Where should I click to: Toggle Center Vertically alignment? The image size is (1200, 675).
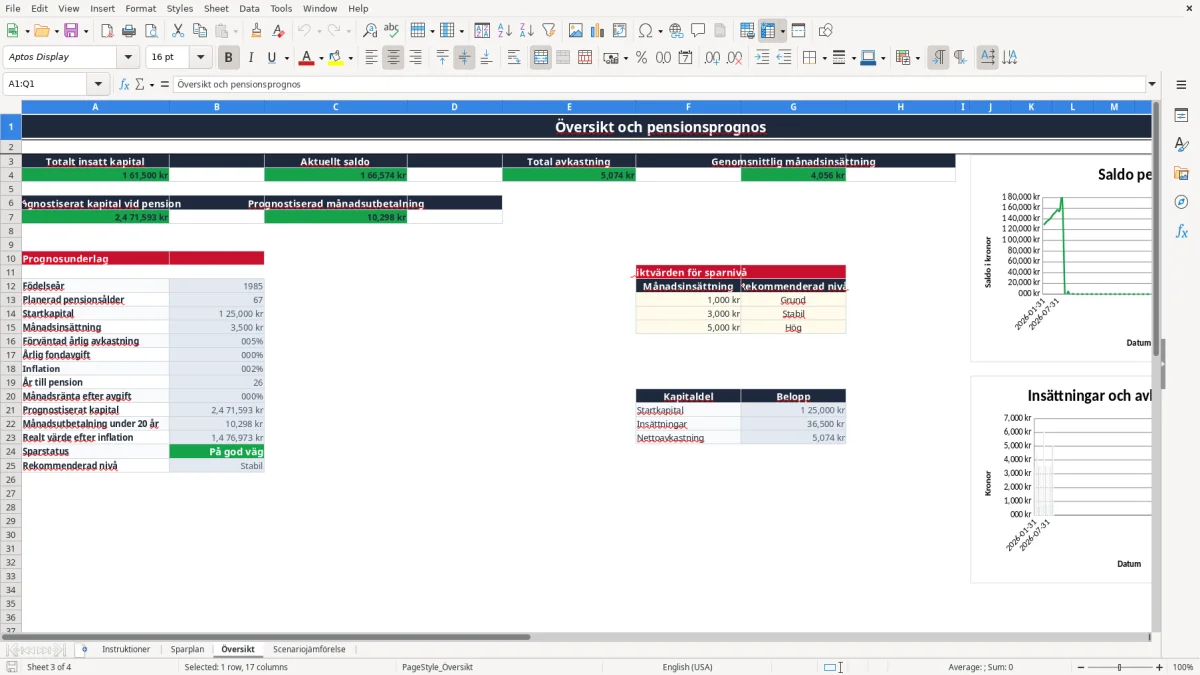click(464, 58)
